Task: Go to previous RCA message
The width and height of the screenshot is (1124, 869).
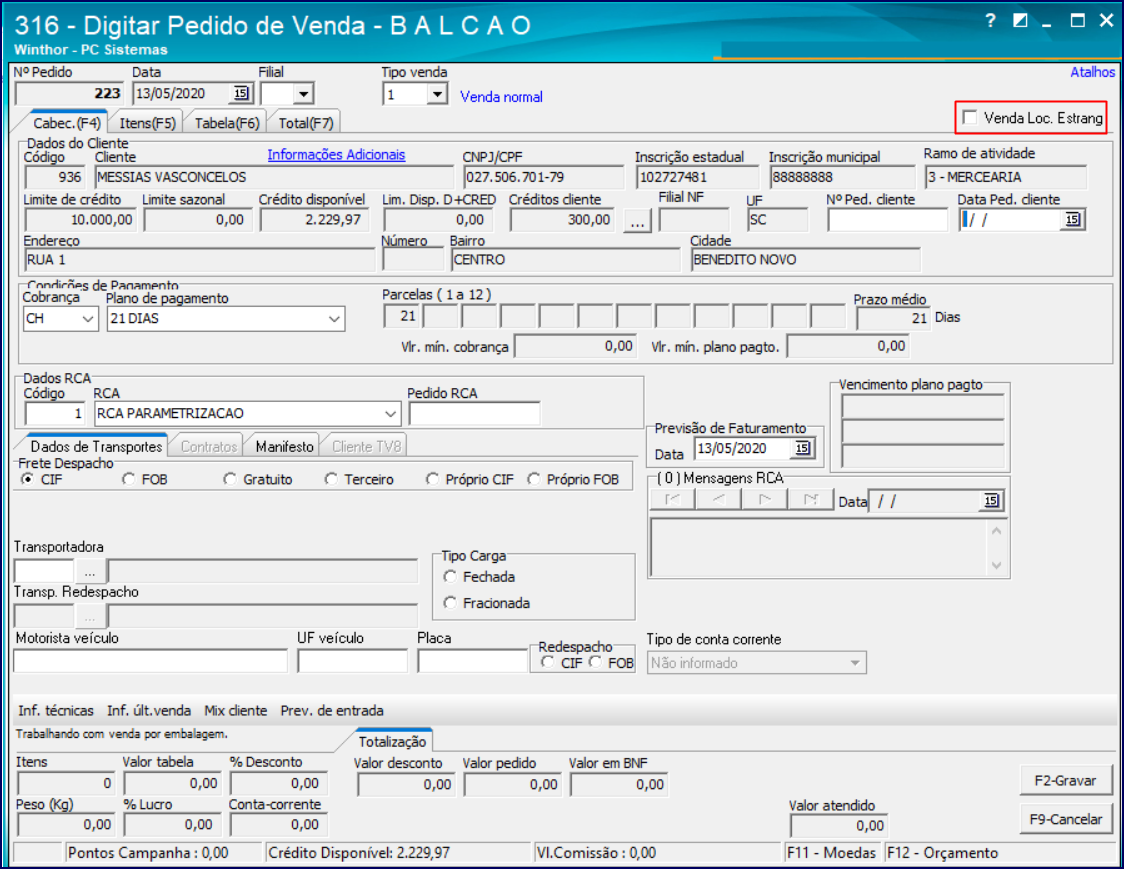Action: [x=718, y=500]
